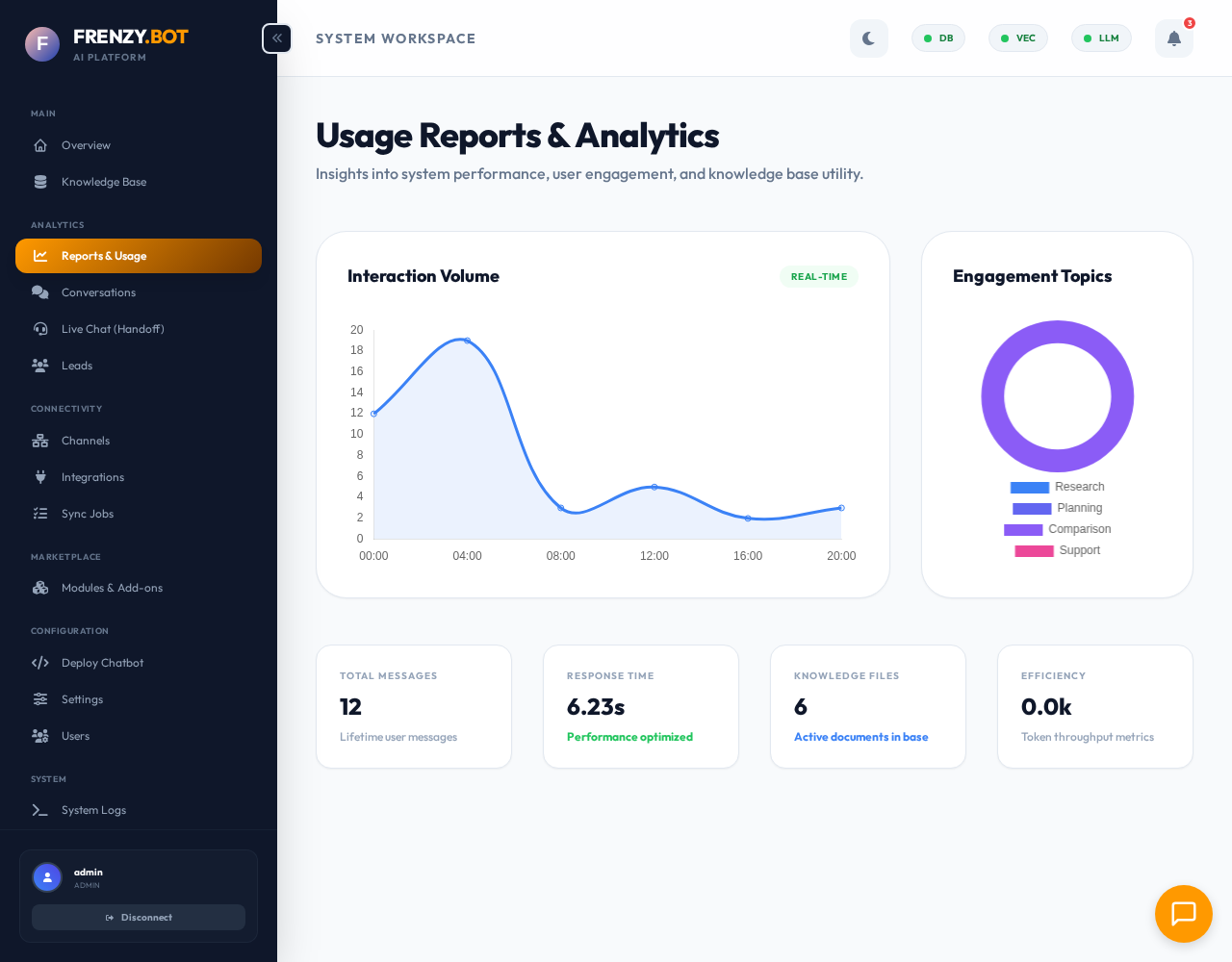Toggle dark mode with the moon button
This screenshot has width=1232, height=962.
coord(868,38)
